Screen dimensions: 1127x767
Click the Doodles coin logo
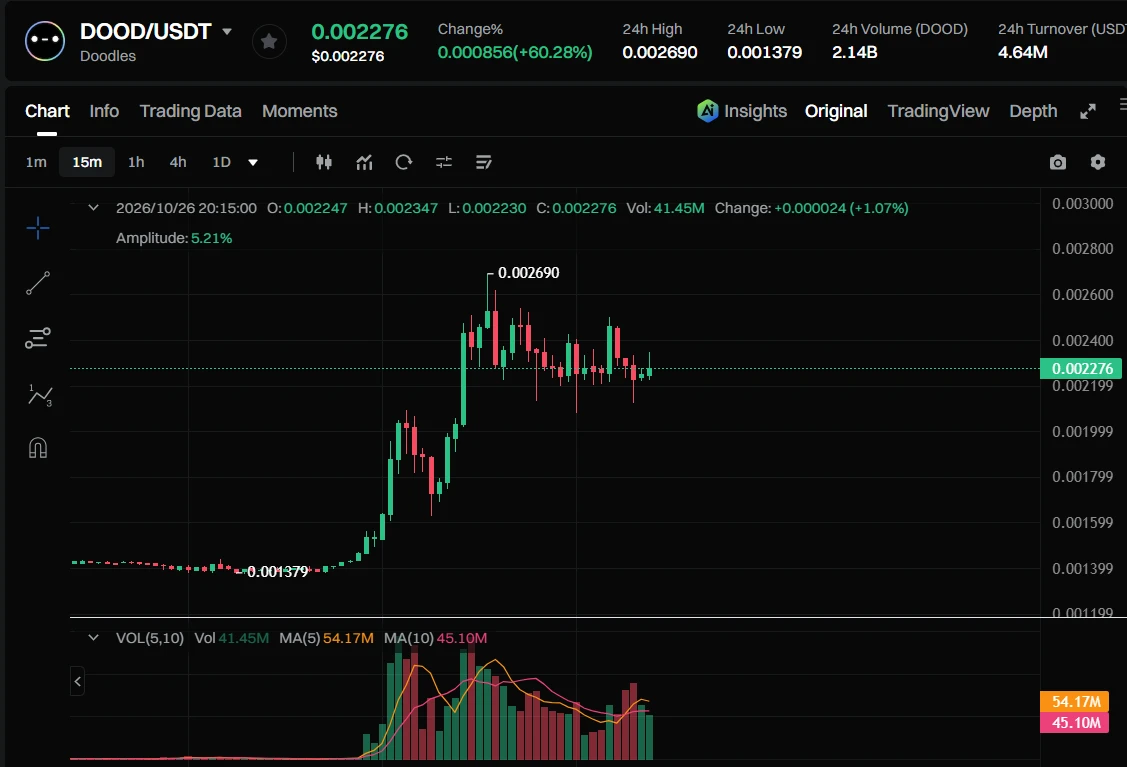point(45,41)
